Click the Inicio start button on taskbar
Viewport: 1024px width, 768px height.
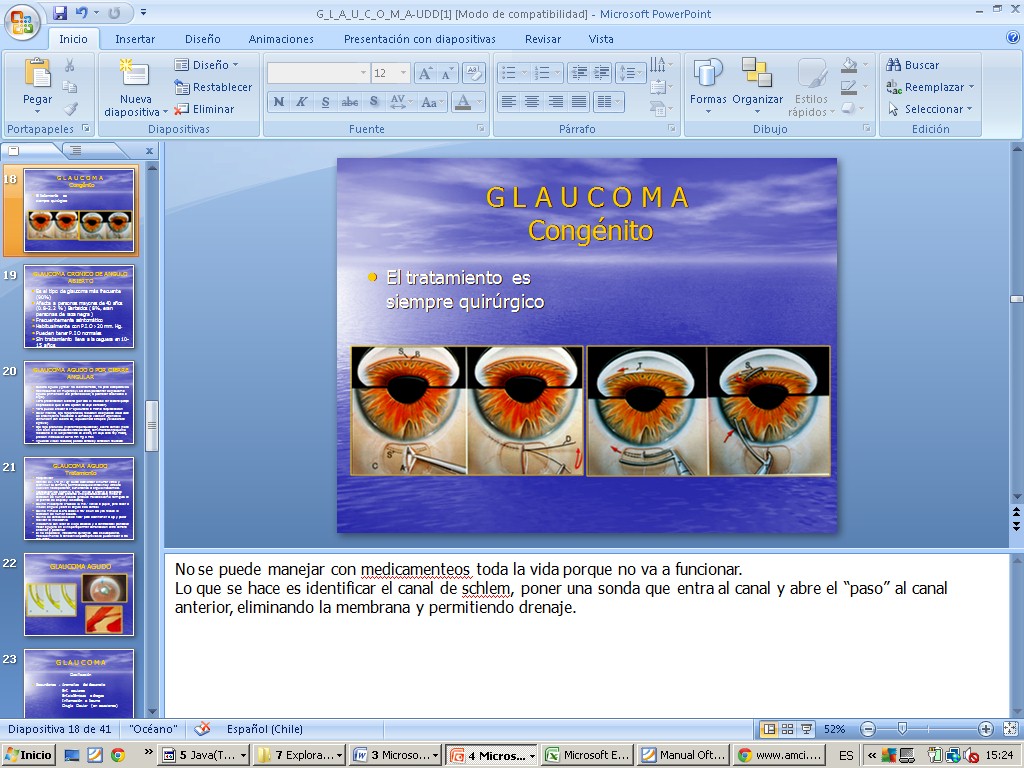(x=29, y=755)
